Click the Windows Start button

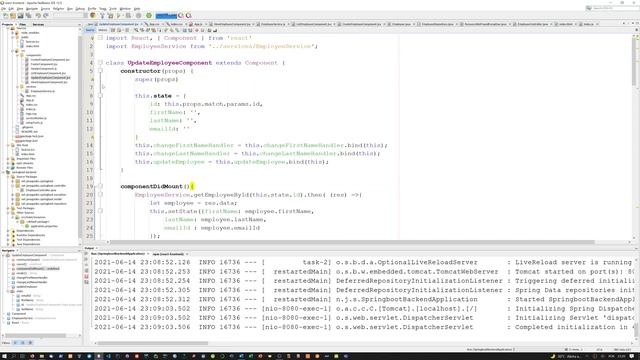click(4, 356)
